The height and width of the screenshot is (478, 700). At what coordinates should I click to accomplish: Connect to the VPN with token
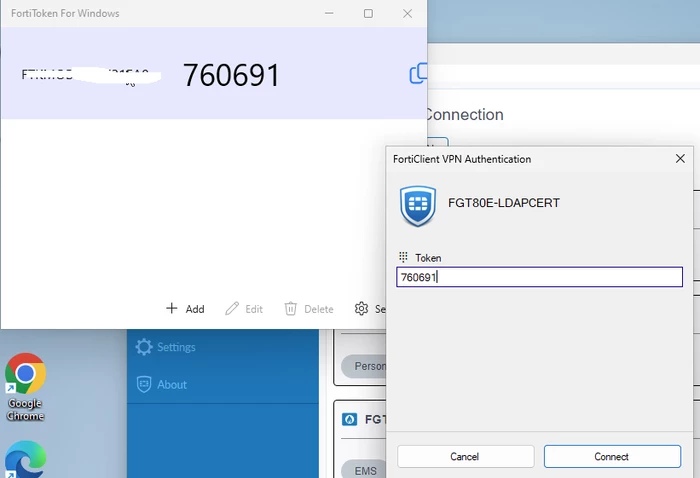612,457
